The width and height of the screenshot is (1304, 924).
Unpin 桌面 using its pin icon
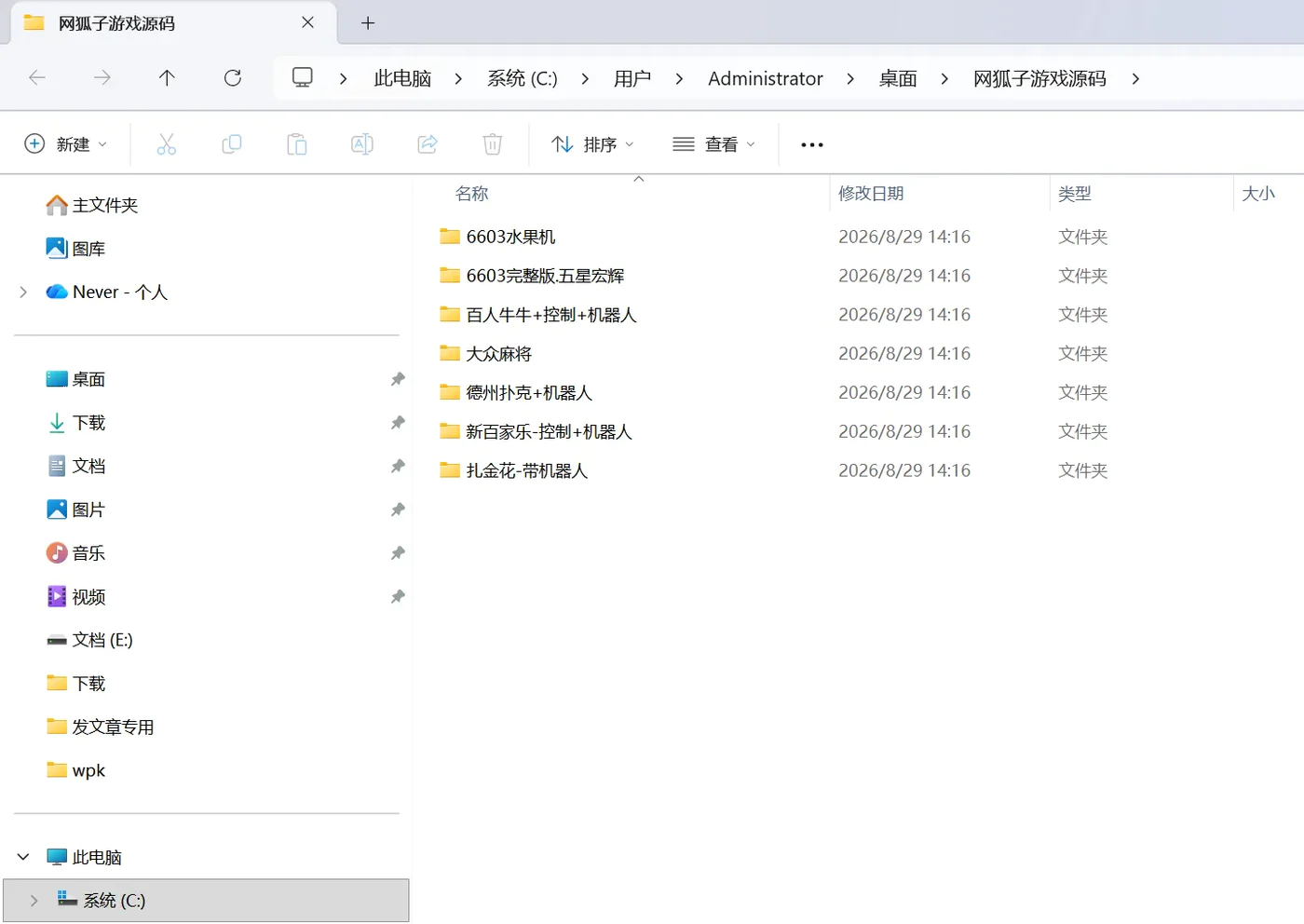[398, 379]
